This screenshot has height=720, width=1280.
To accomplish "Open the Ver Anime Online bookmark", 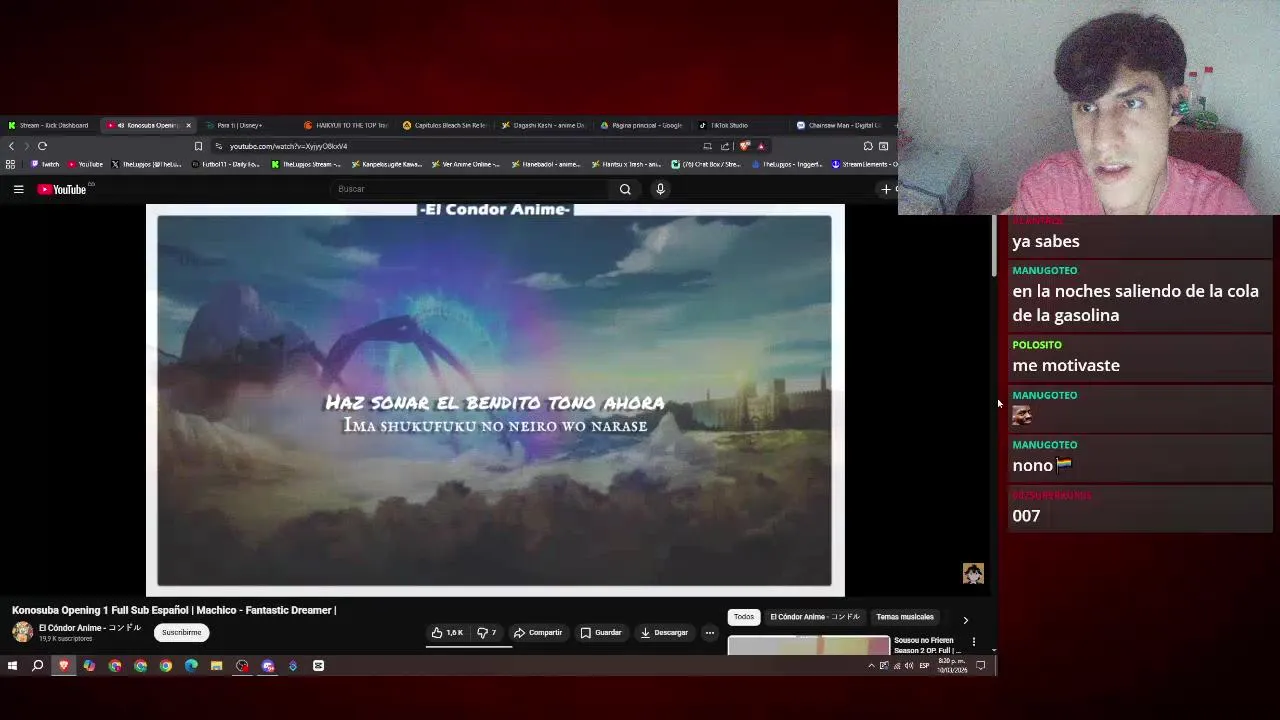I will coord(466,164).
